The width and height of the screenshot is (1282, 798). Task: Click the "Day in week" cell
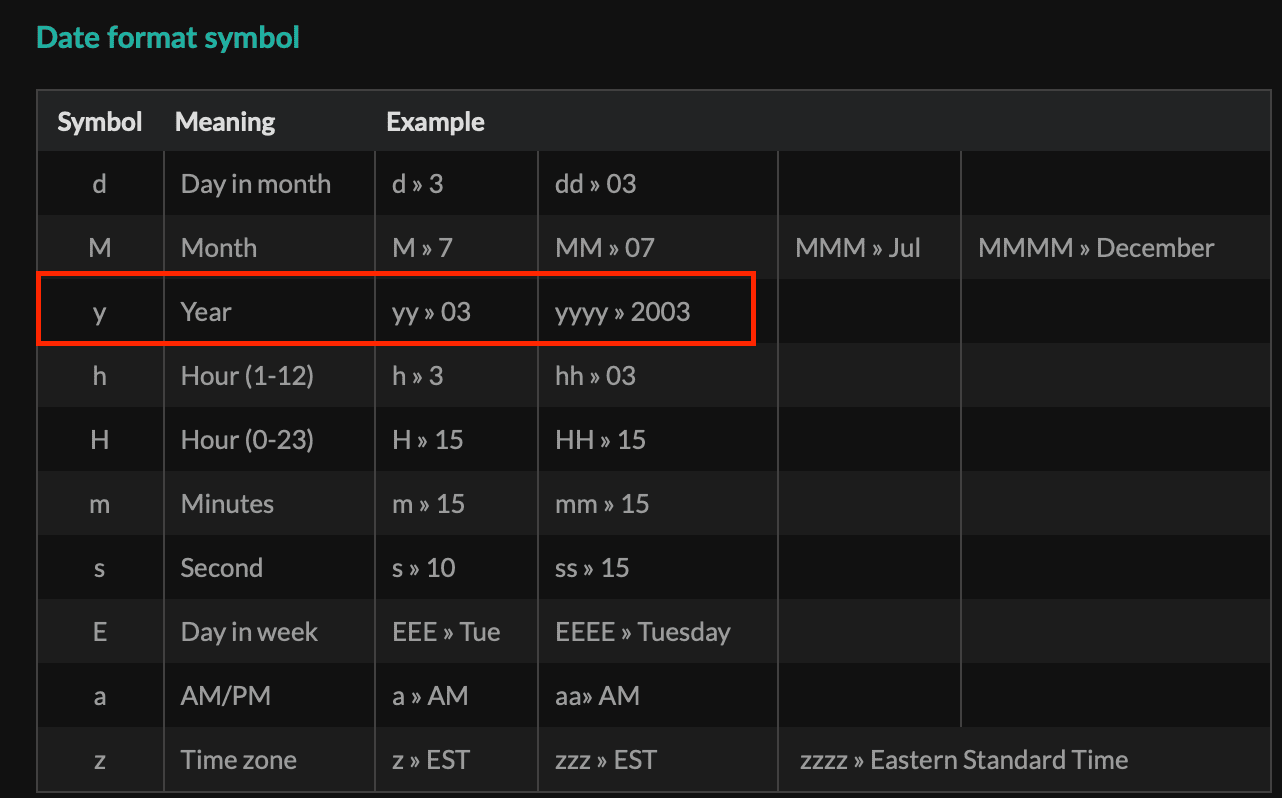point(249,632)
